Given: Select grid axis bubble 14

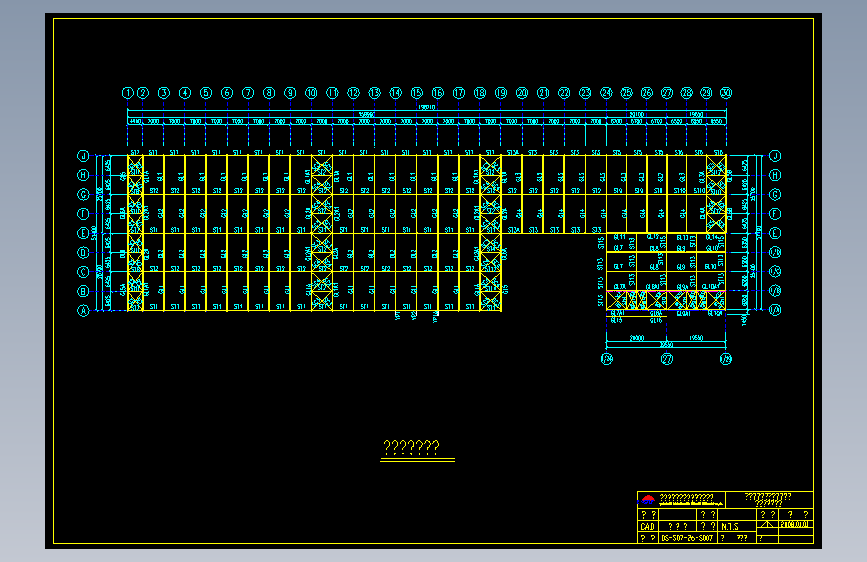Looking at the screenshot, I should click(x=395, y=93).
